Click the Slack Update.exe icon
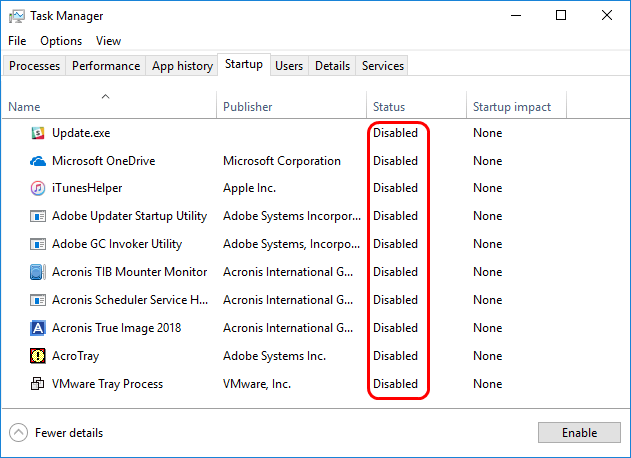 point(38,133)
